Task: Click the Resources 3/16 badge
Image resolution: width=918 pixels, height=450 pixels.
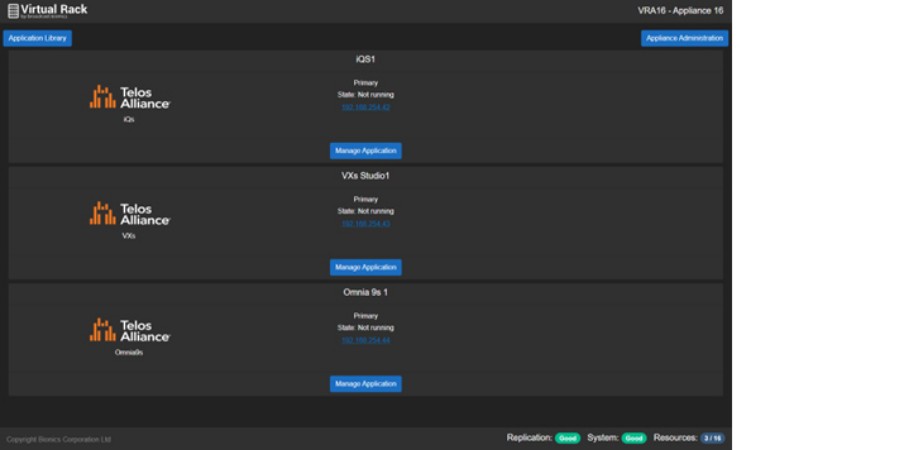Action: [713, 438]
